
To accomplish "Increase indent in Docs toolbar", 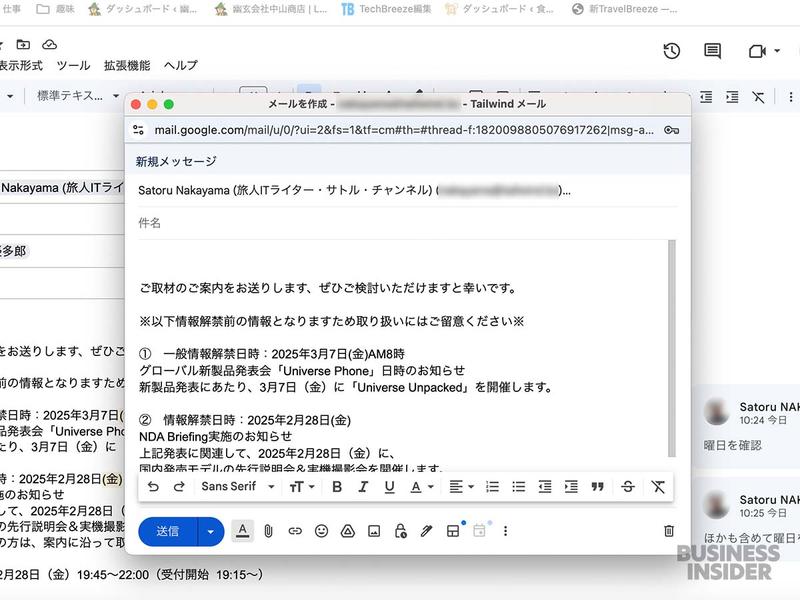I will [x=732, y=96].
